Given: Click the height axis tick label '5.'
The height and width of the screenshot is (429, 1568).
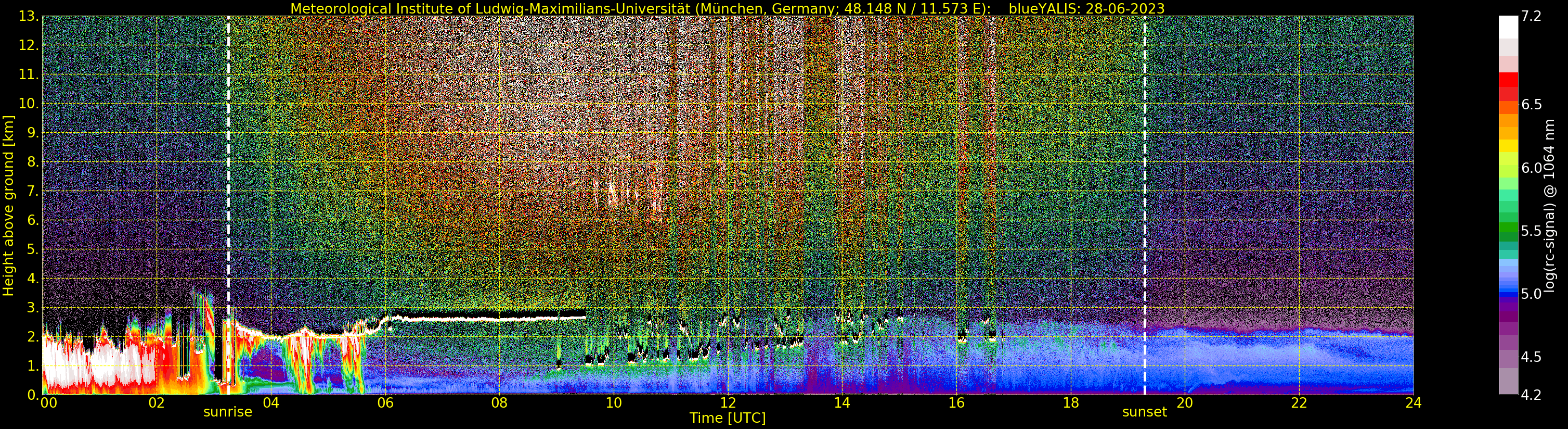Looking at the screenshot, I should 33,249.
